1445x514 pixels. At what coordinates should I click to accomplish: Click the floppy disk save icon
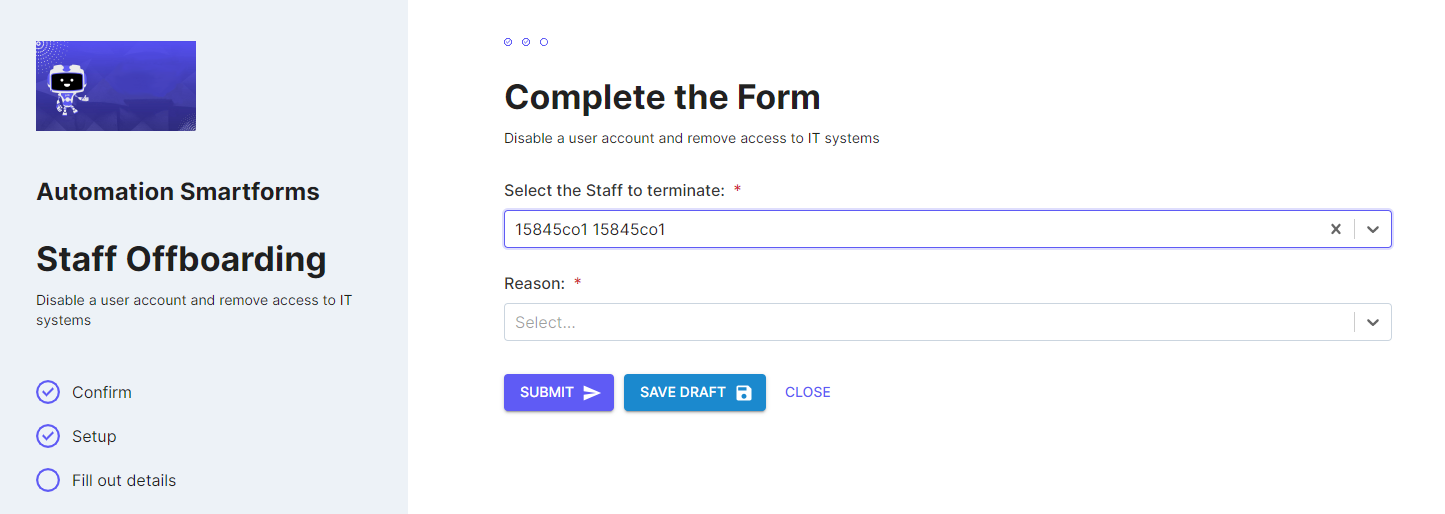[743, 393]
